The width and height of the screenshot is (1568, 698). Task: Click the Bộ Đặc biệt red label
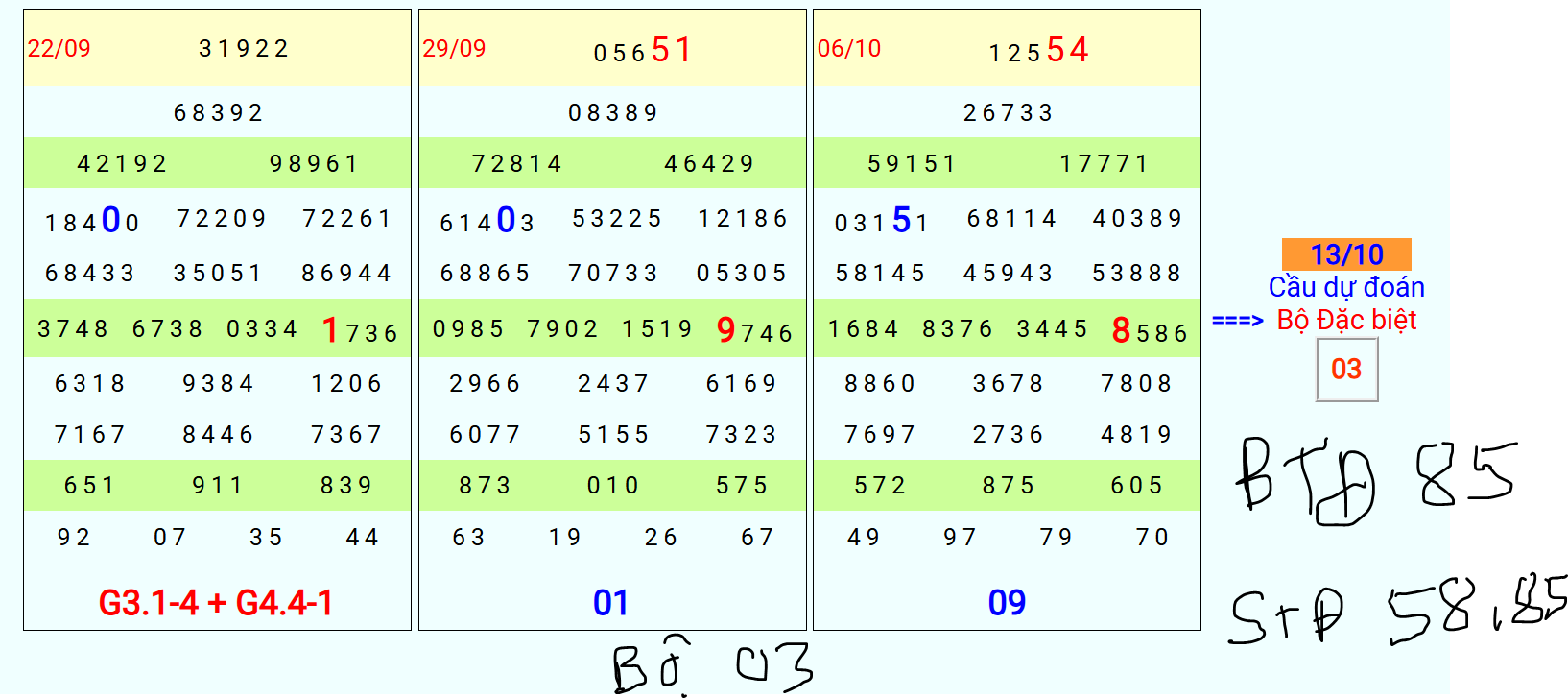tap(1346, 320)
